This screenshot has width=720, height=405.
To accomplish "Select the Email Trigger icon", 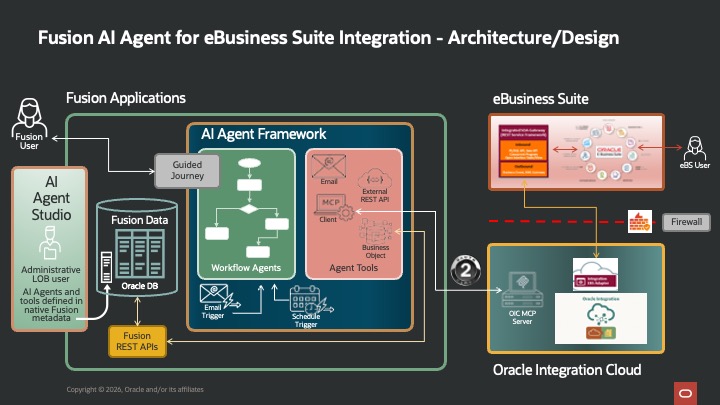I will 219,296.
